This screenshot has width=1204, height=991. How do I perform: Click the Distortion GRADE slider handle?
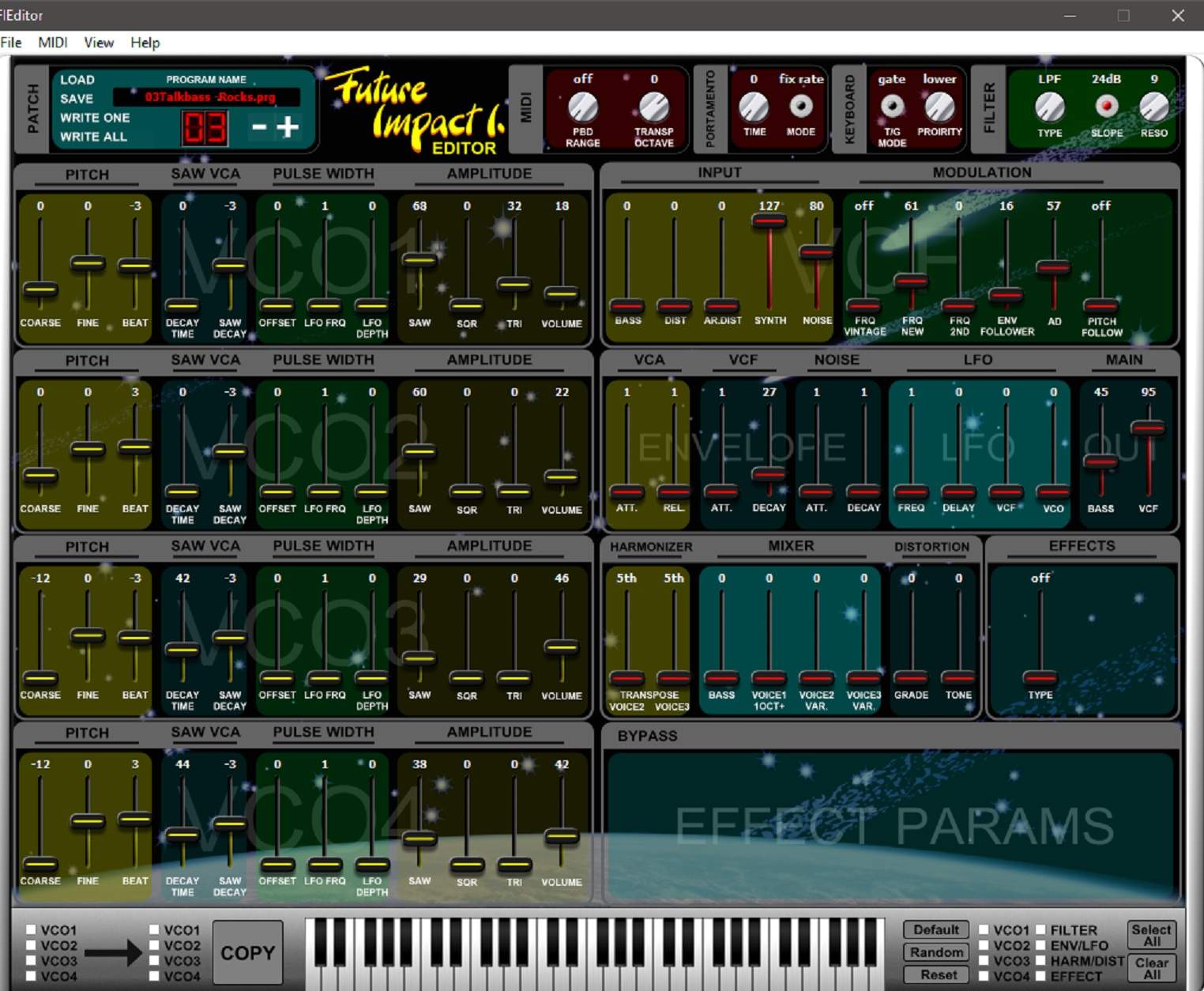pos(911,678)
